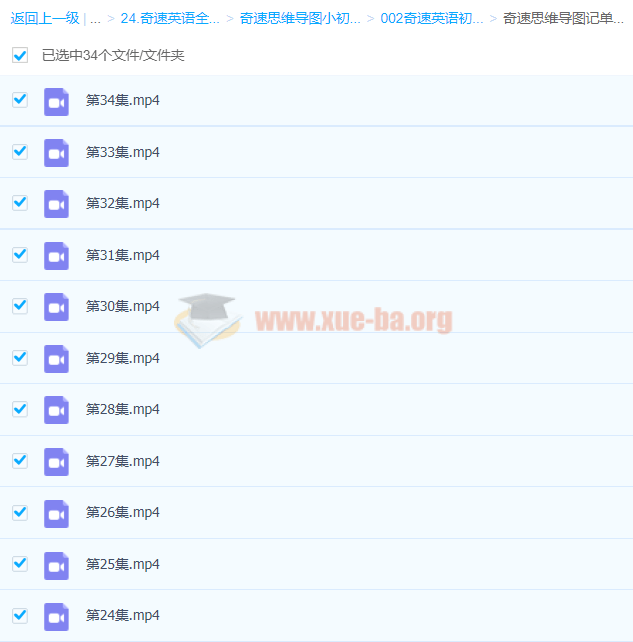Click the video icon next to 第24集.mp4
633x642 pixels.
pos(56,616)
